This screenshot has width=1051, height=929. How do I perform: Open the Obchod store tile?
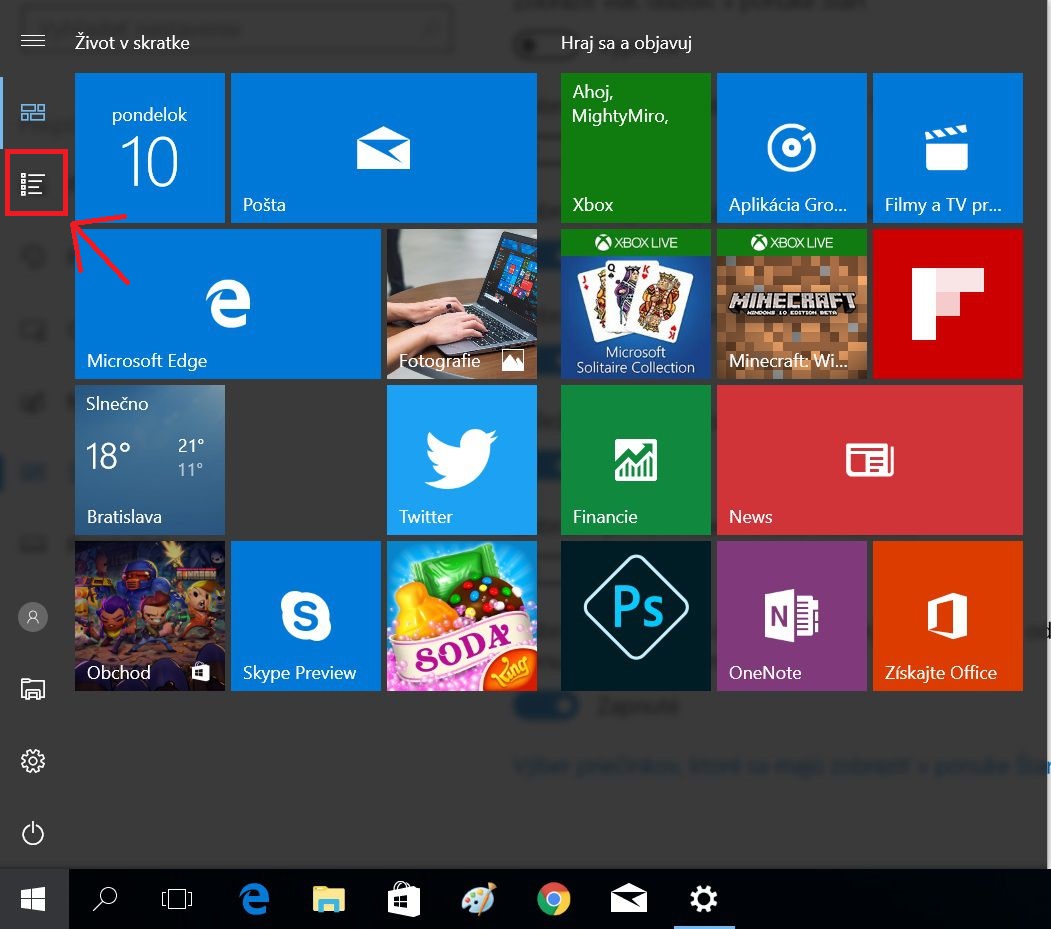pos(149,616)
